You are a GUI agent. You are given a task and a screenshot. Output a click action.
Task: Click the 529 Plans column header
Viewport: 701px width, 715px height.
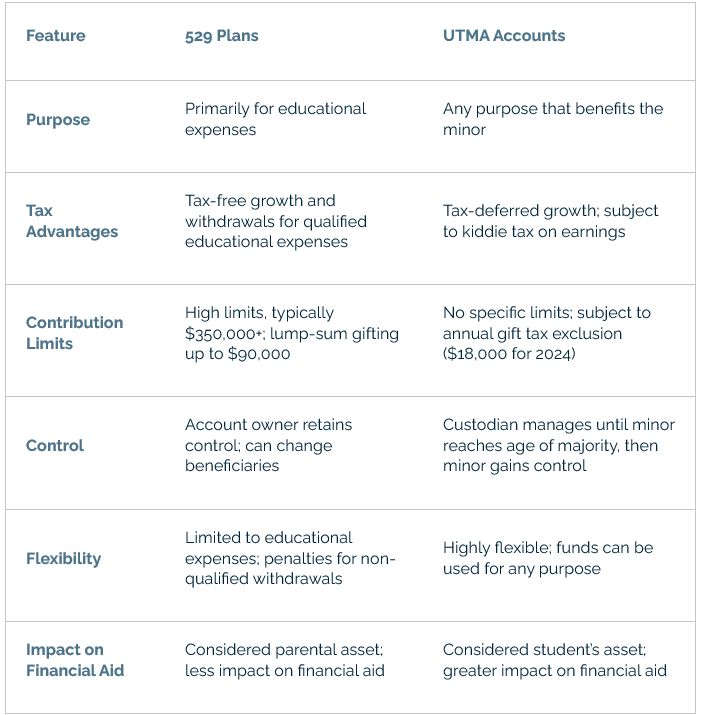pyautogui.click(x=222, y=36)
